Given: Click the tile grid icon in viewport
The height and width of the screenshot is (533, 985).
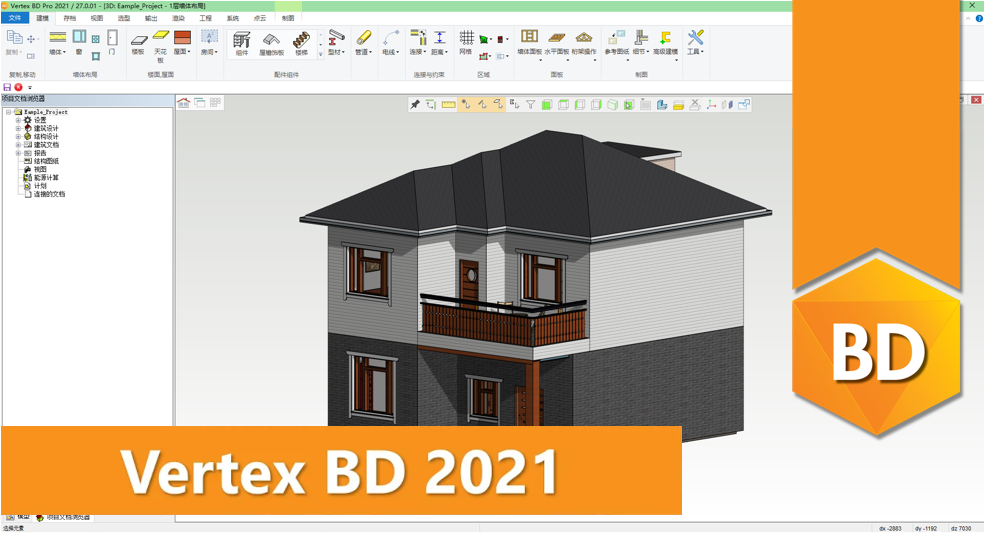Looking at the screenshot, I should point(215,102).
